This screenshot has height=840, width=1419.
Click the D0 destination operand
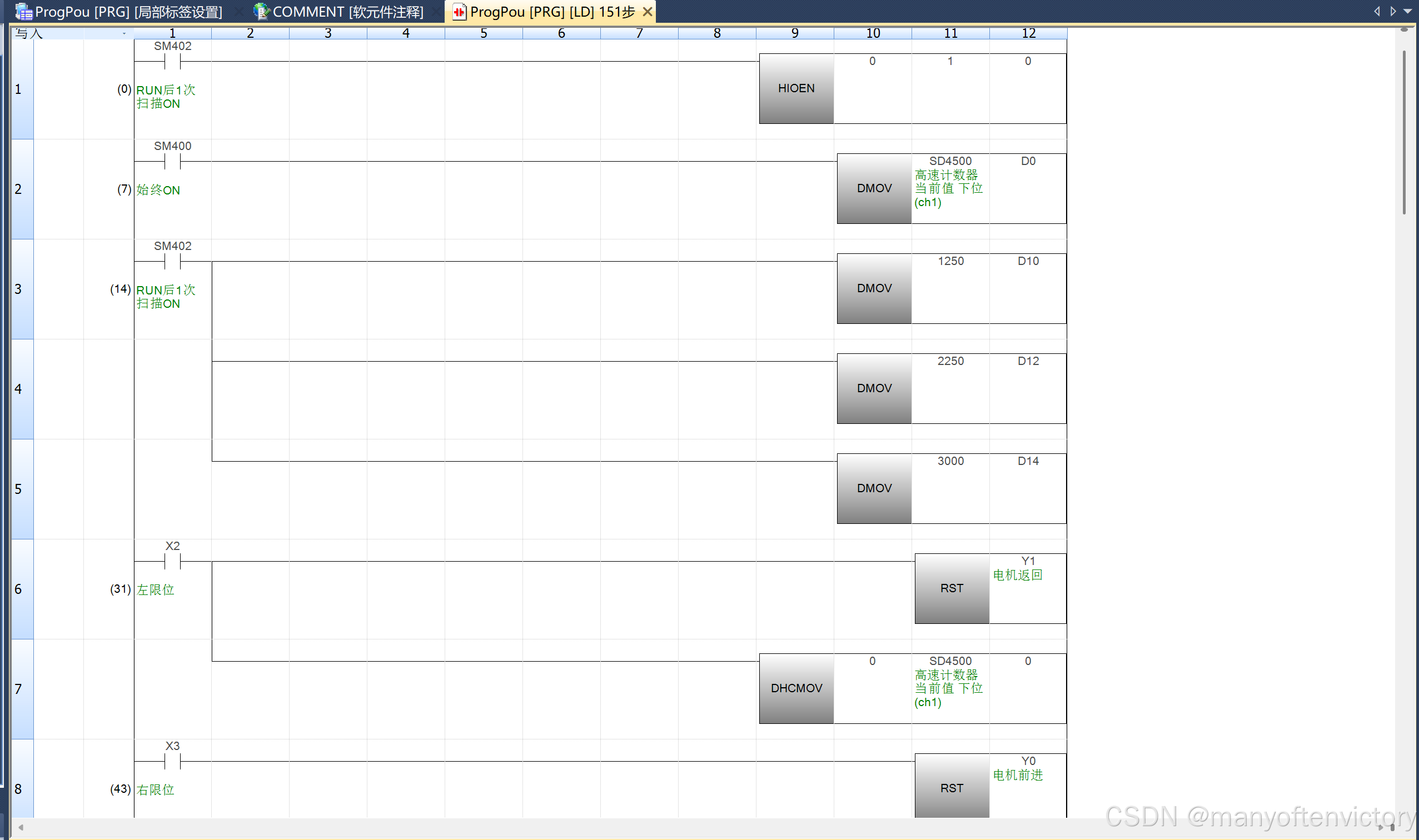click(x=1028, y=161)
